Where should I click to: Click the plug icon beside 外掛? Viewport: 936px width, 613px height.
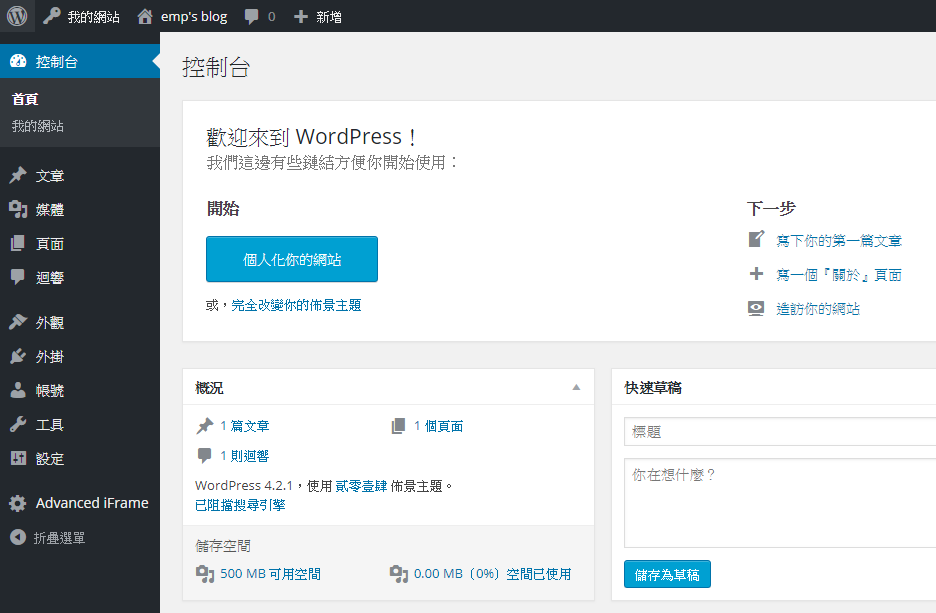[18, 356]
